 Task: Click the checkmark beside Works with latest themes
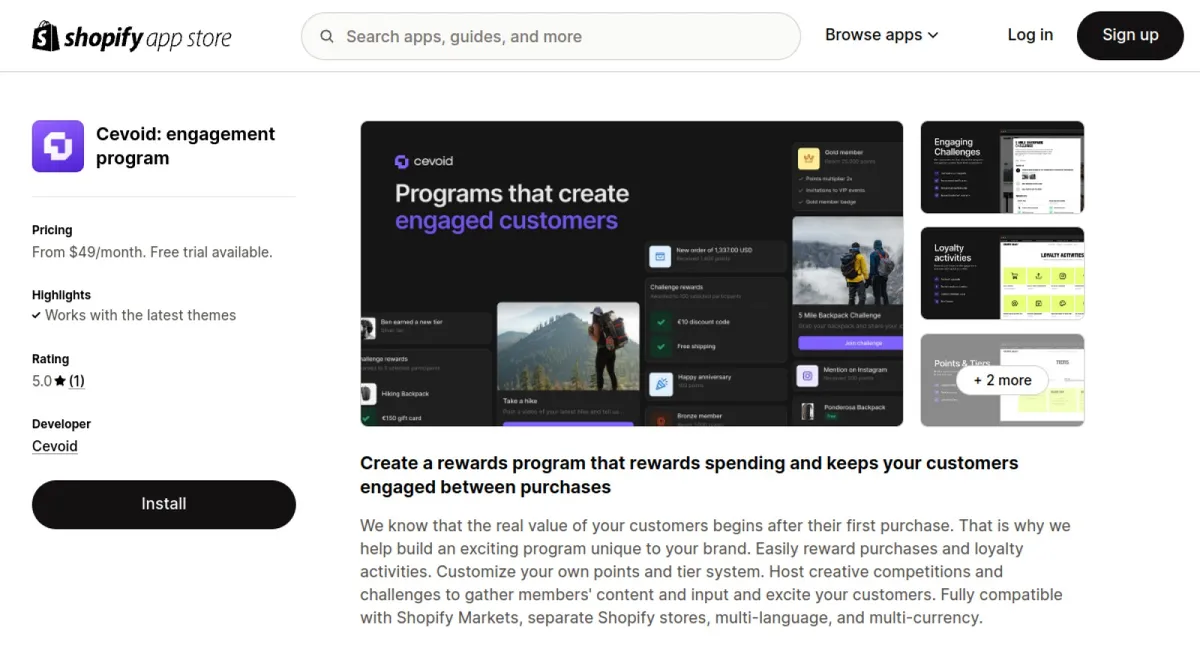click(37, 315)
